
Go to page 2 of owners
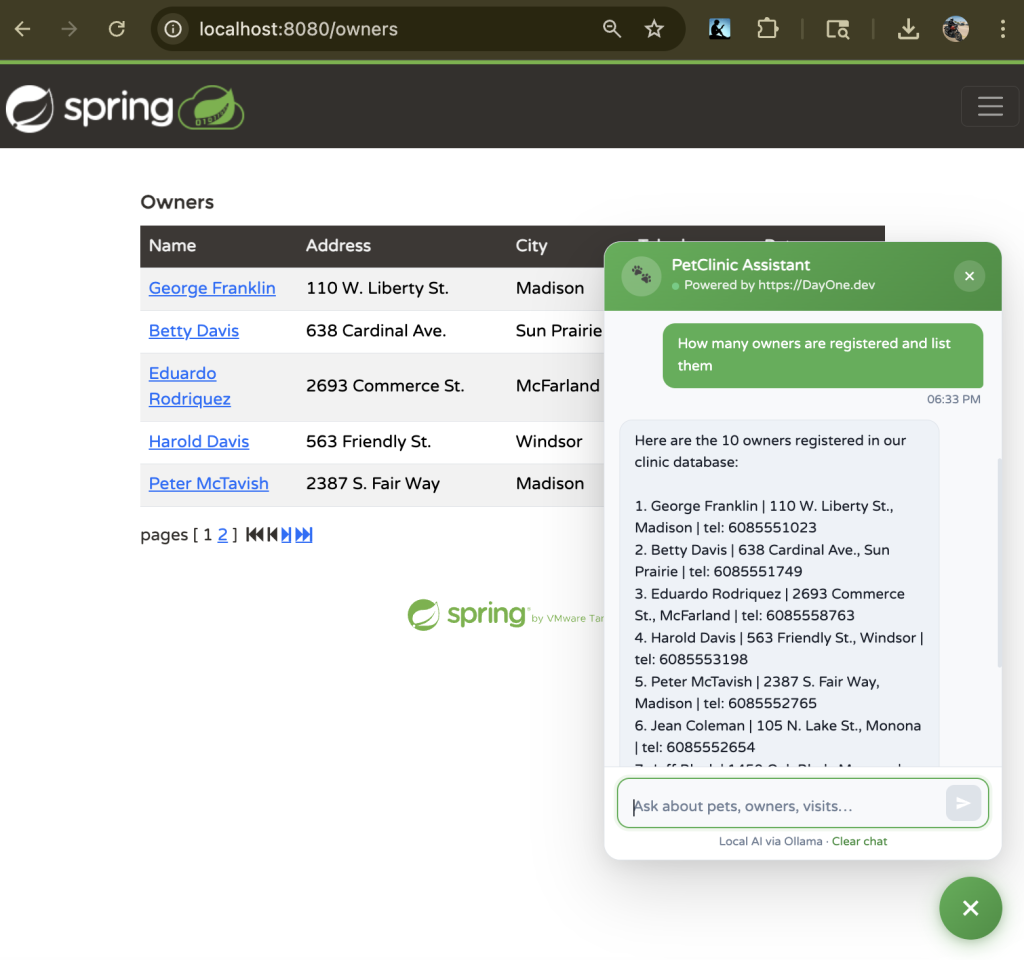pos(223,535)
